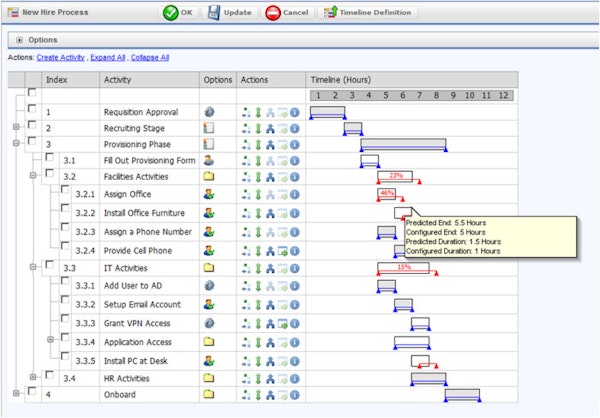Click the Update toolbar button
Image resolution: width=600 pixels, height=418 pixels.
(x=230, y=13)
